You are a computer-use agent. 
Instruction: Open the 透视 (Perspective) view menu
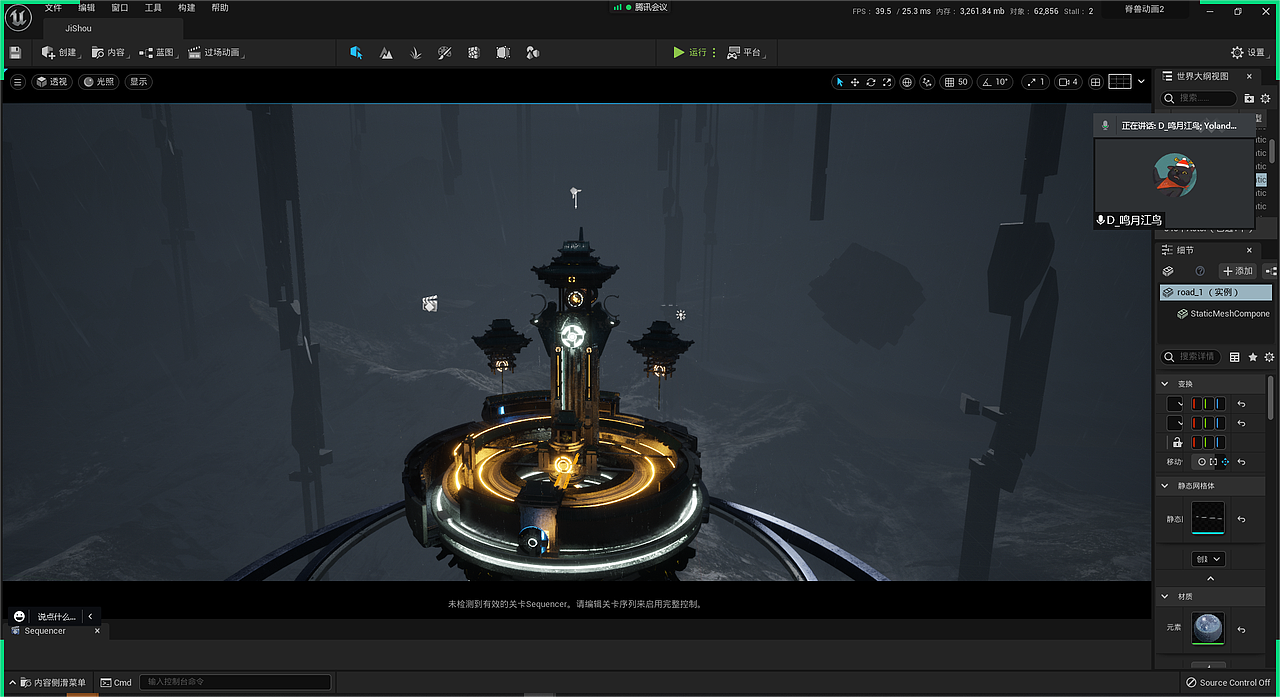point(52,82)
